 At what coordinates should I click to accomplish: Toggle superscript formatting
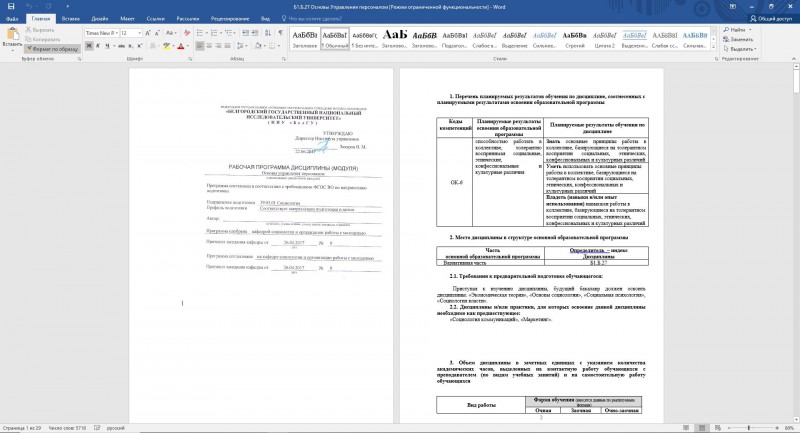click(x=140, y=46)
